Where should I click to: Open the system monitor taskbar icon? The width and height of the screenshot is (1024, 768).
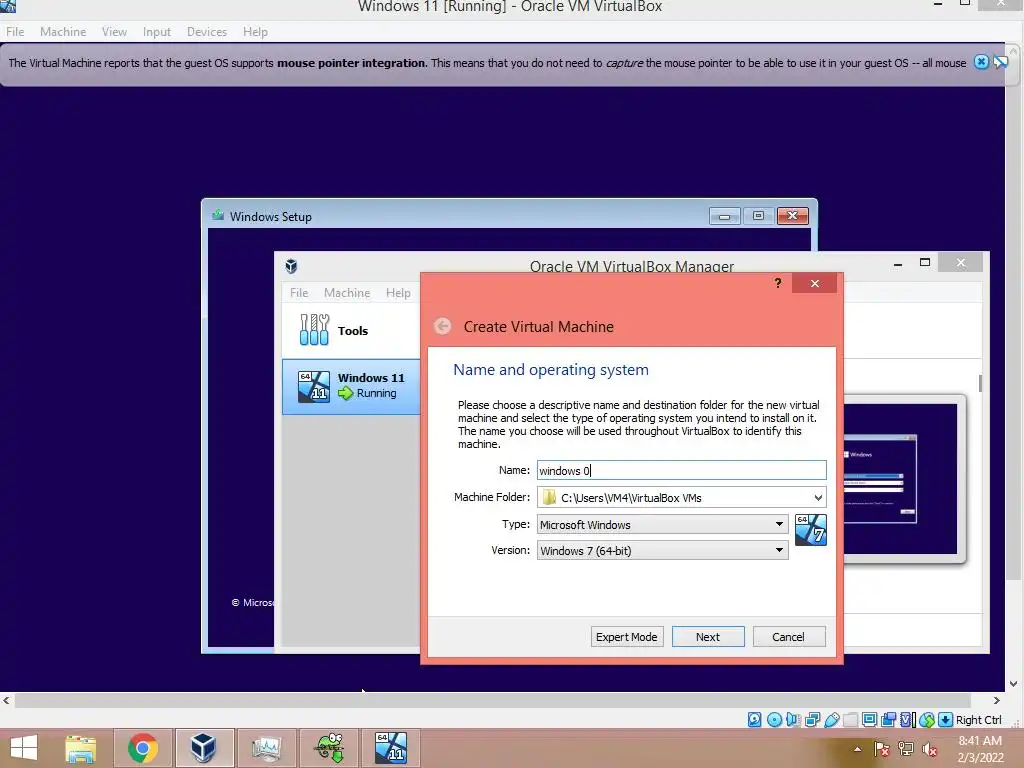tap(266, 748)
